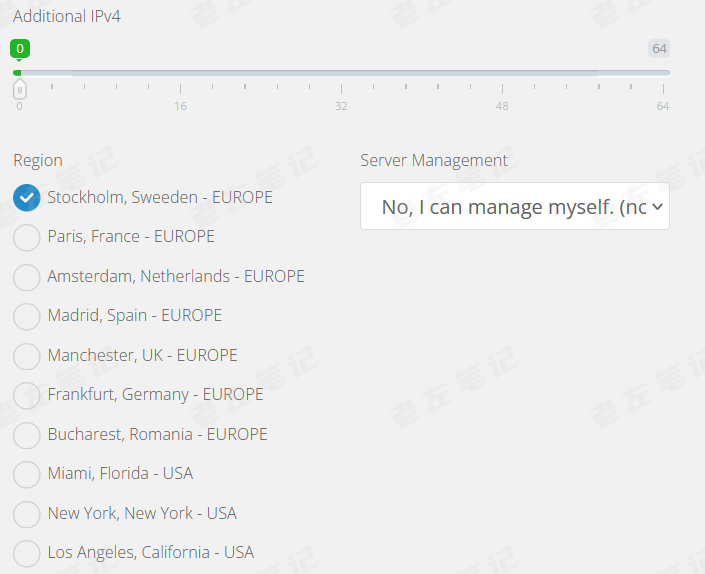Pick the Madrid, Spain region
Screen dimensions: 705x574
(x=27, y=316)
